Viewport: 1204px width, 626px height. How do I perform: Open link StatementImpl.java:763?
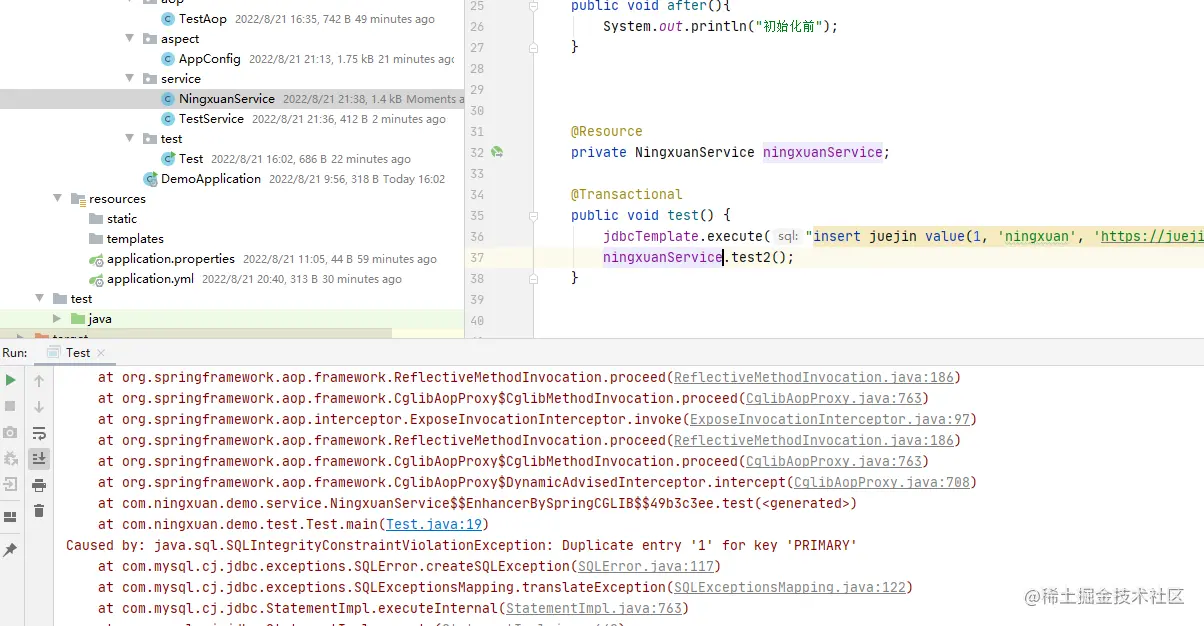[x=594, y=608]
